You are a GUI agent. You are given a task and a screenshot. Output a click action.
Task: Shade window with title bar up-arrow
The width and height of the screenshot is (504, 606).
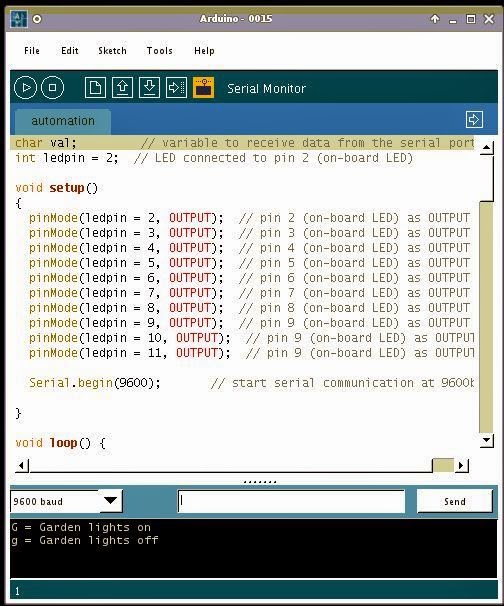point(435,19)
